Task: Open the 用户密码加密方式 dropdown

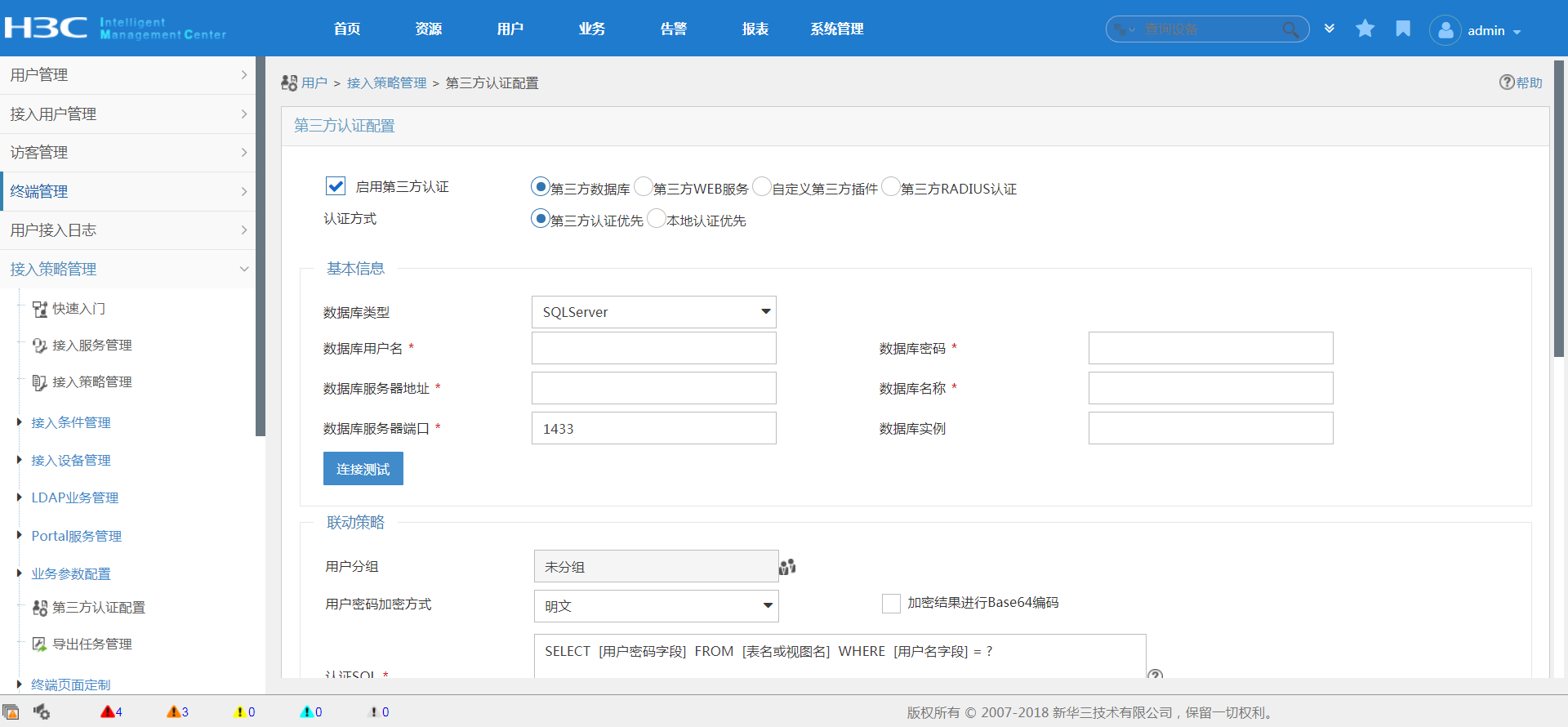Action: click(656, 606)
